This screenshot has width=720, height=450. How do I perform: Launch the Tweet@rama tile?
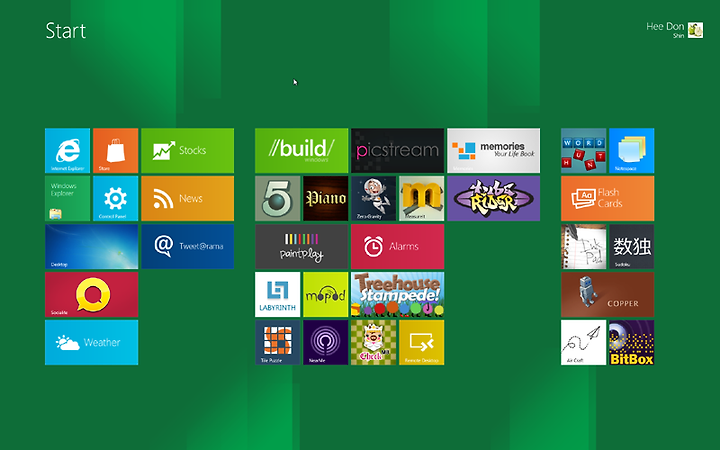click(187, 247)
